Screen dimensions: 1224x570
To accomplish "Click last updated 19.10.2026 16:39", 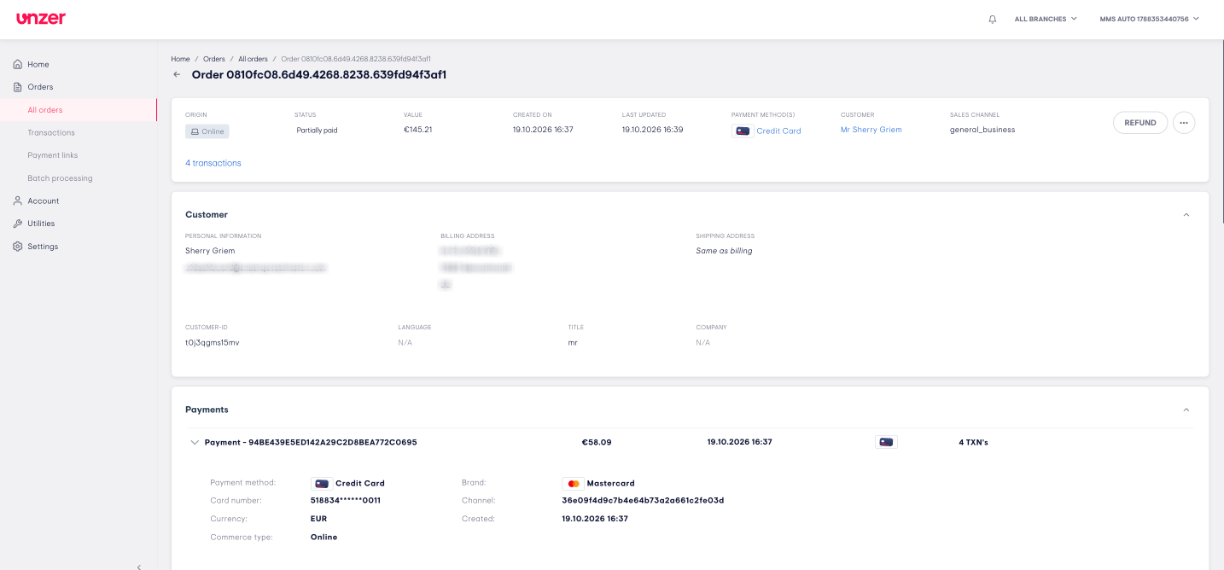I will pos(652,130).
